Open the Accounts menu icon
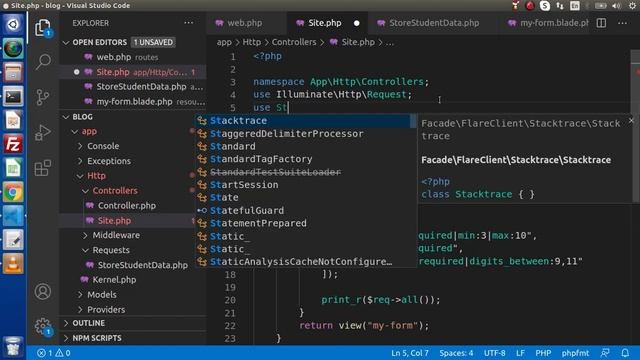640x360 pixels. pyautogui.click(x=43, y=291)
